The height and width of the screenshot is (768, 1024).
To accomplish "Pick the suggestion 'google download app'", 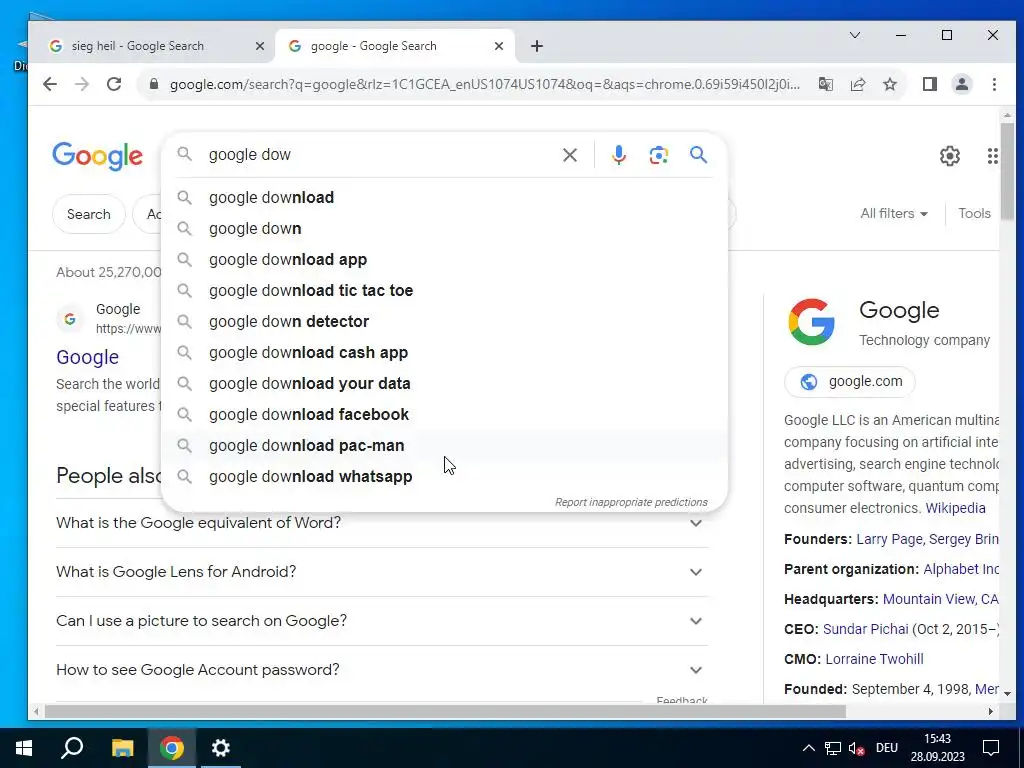I will pos(444,259).
